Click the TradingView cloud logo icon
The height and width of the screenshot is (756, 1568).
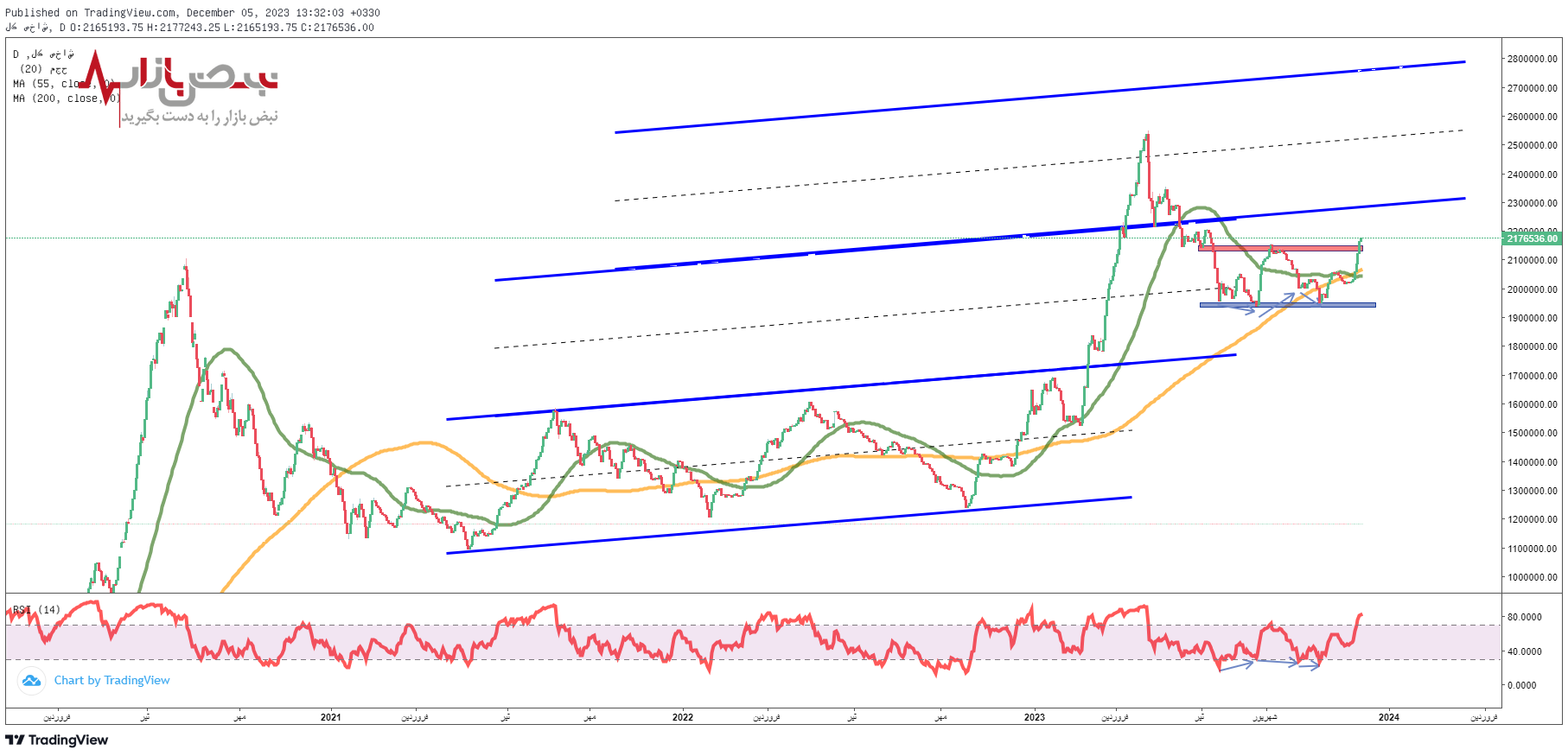[31, 681]
